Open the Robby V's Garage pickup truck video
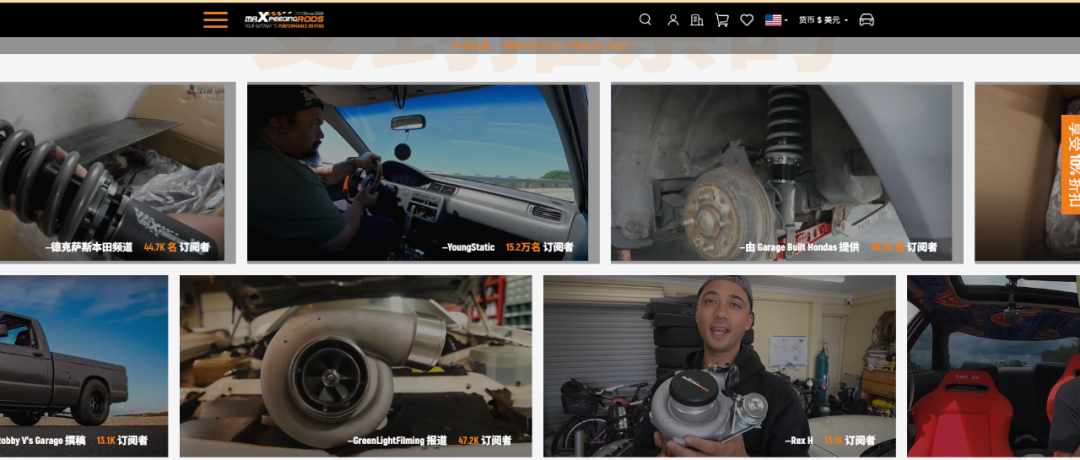 pos(80,360)
